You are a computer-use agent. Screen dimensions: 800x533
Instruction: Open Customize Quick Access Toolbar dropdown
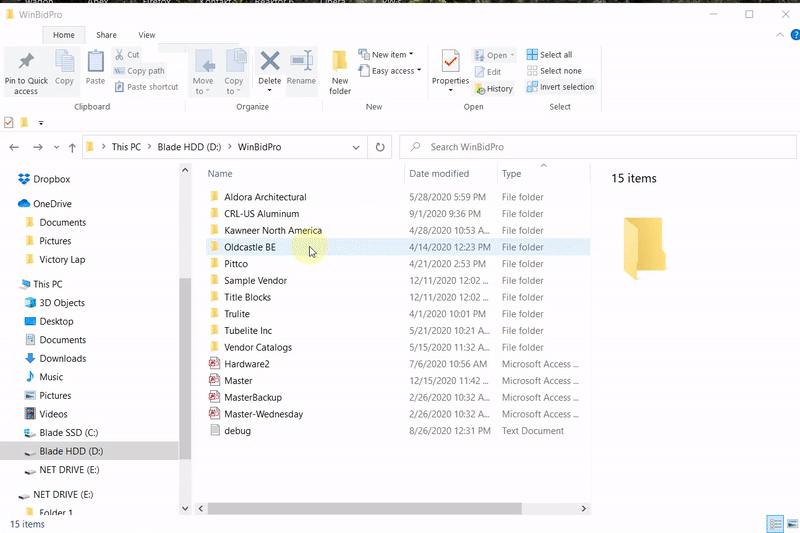click(41, 123)
